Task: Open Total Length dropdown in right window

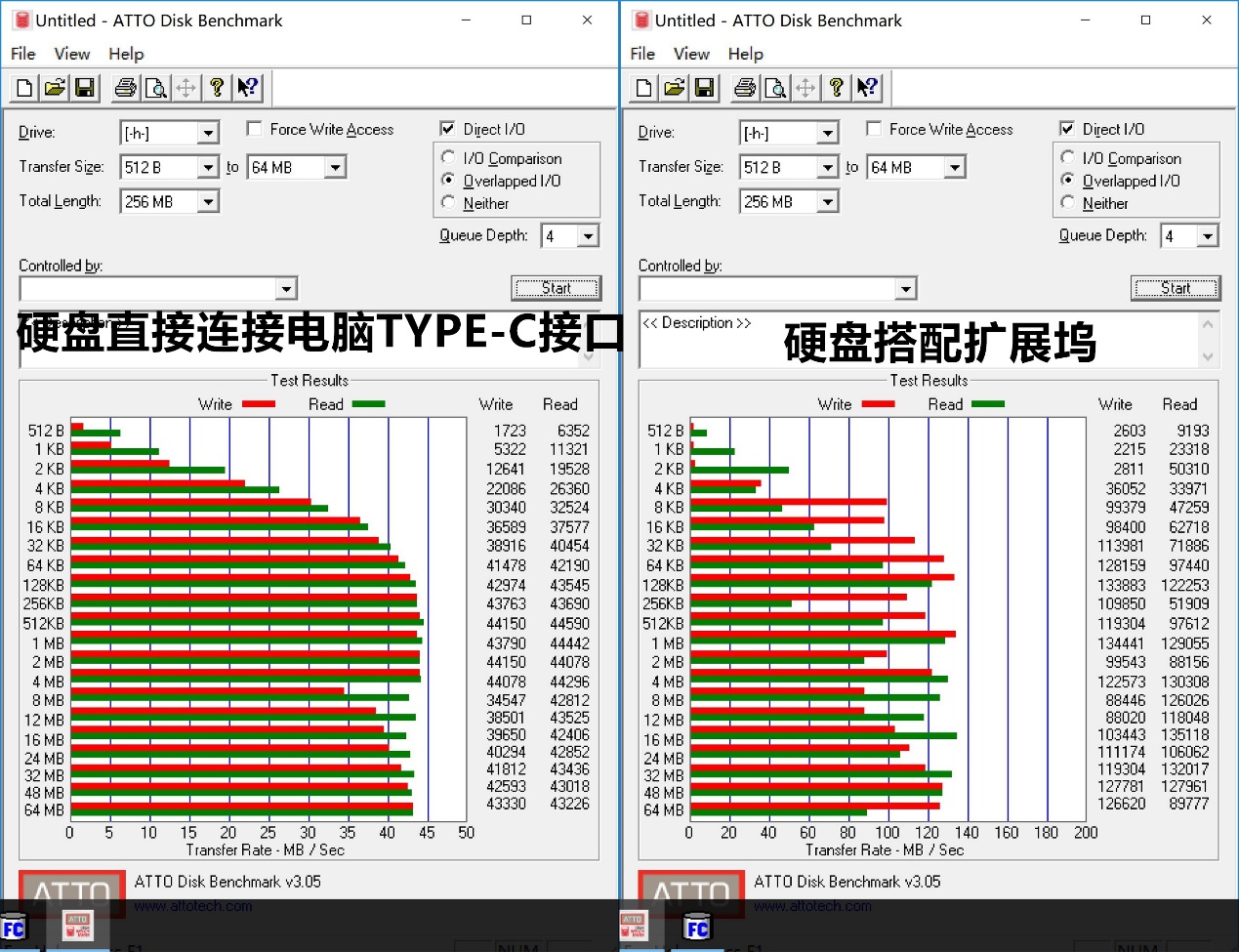Action: pyautogui.click(x=827, y=202)
